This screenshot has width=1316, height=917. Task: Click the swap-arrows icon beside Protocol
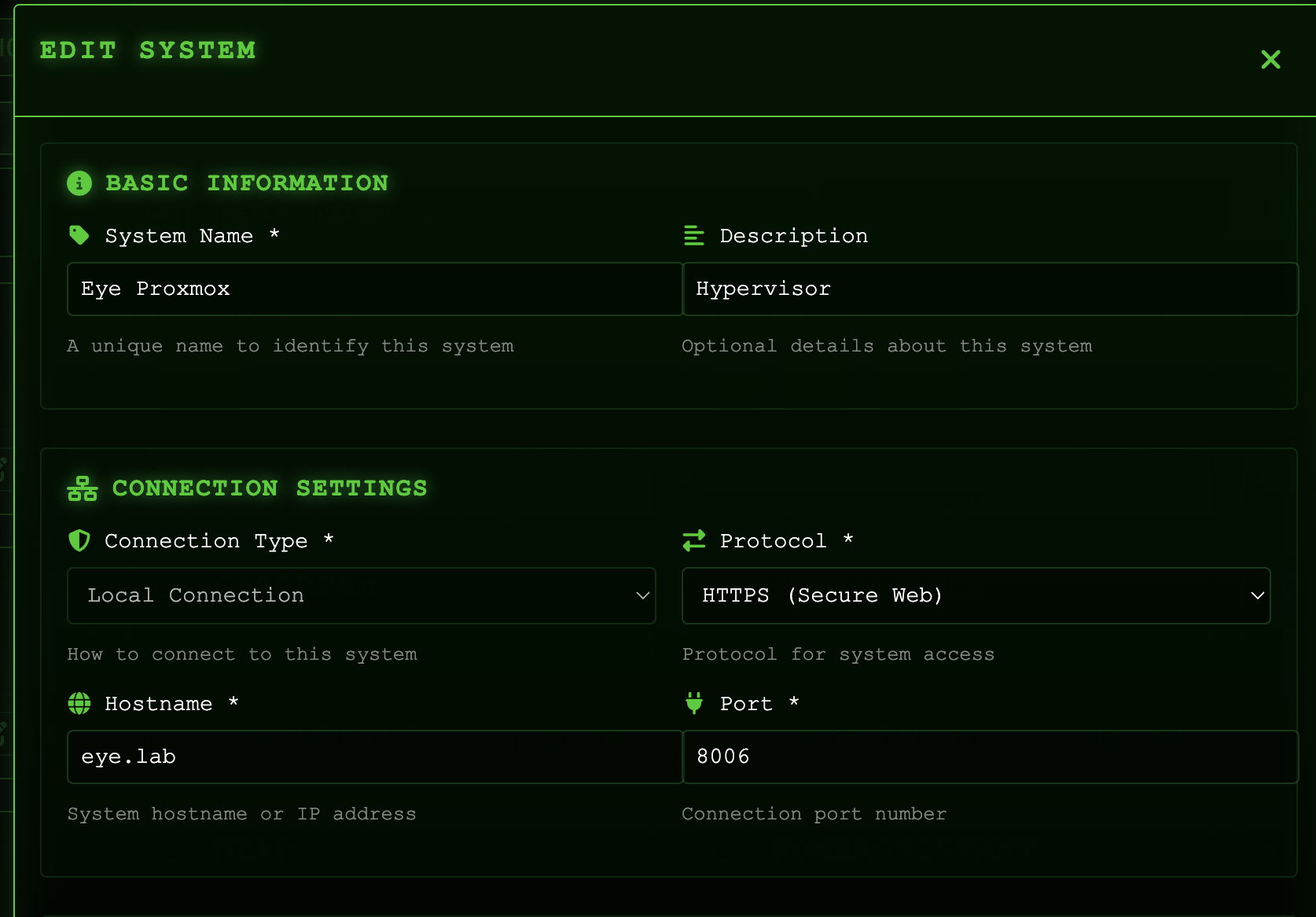tap(693, 540)
